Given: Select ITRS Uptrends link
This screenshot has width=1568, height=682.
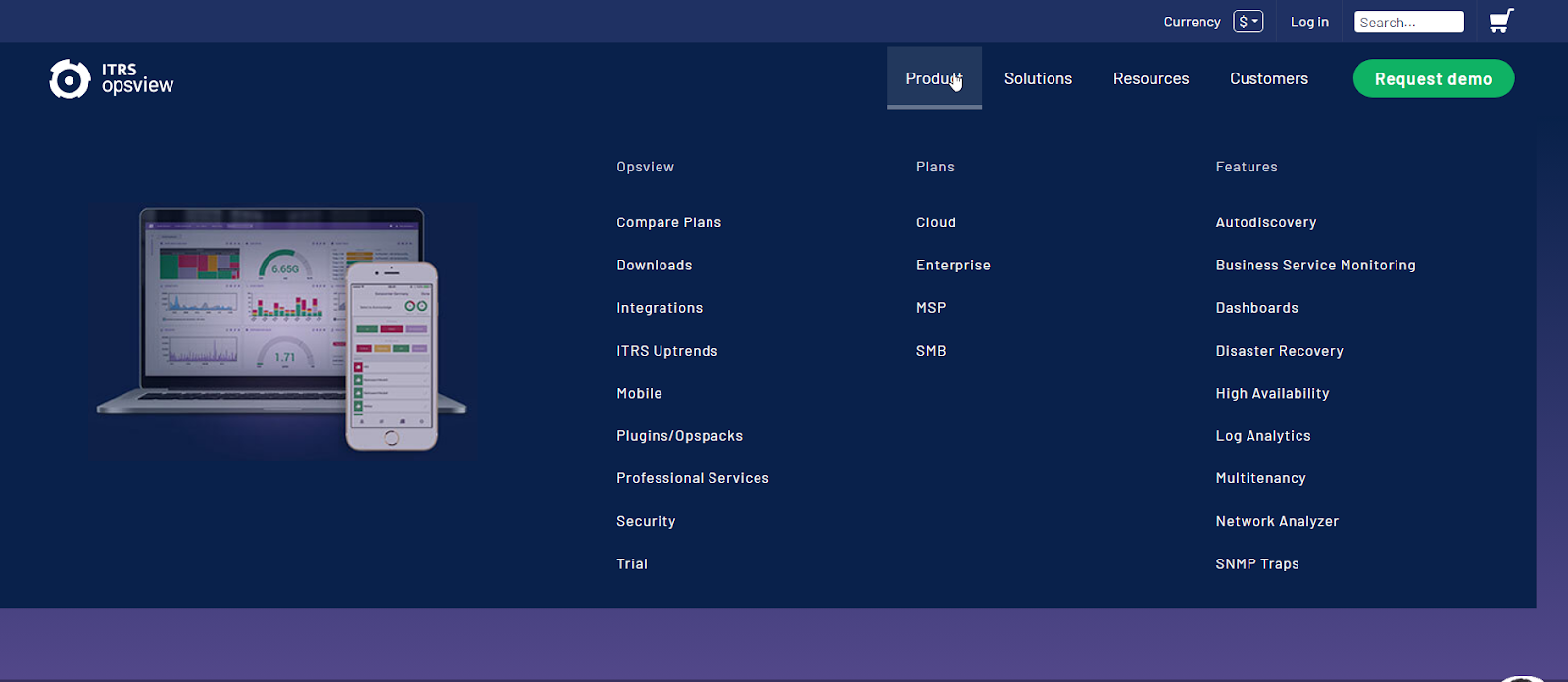Looking at the screenshot, I should [x=667, y=351].
